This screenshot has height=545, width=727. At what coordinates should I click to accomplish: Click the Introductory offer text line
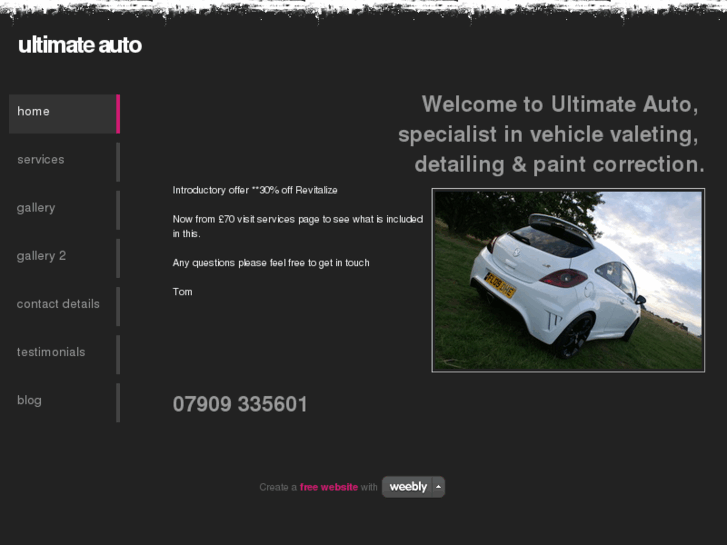point(255,190)
